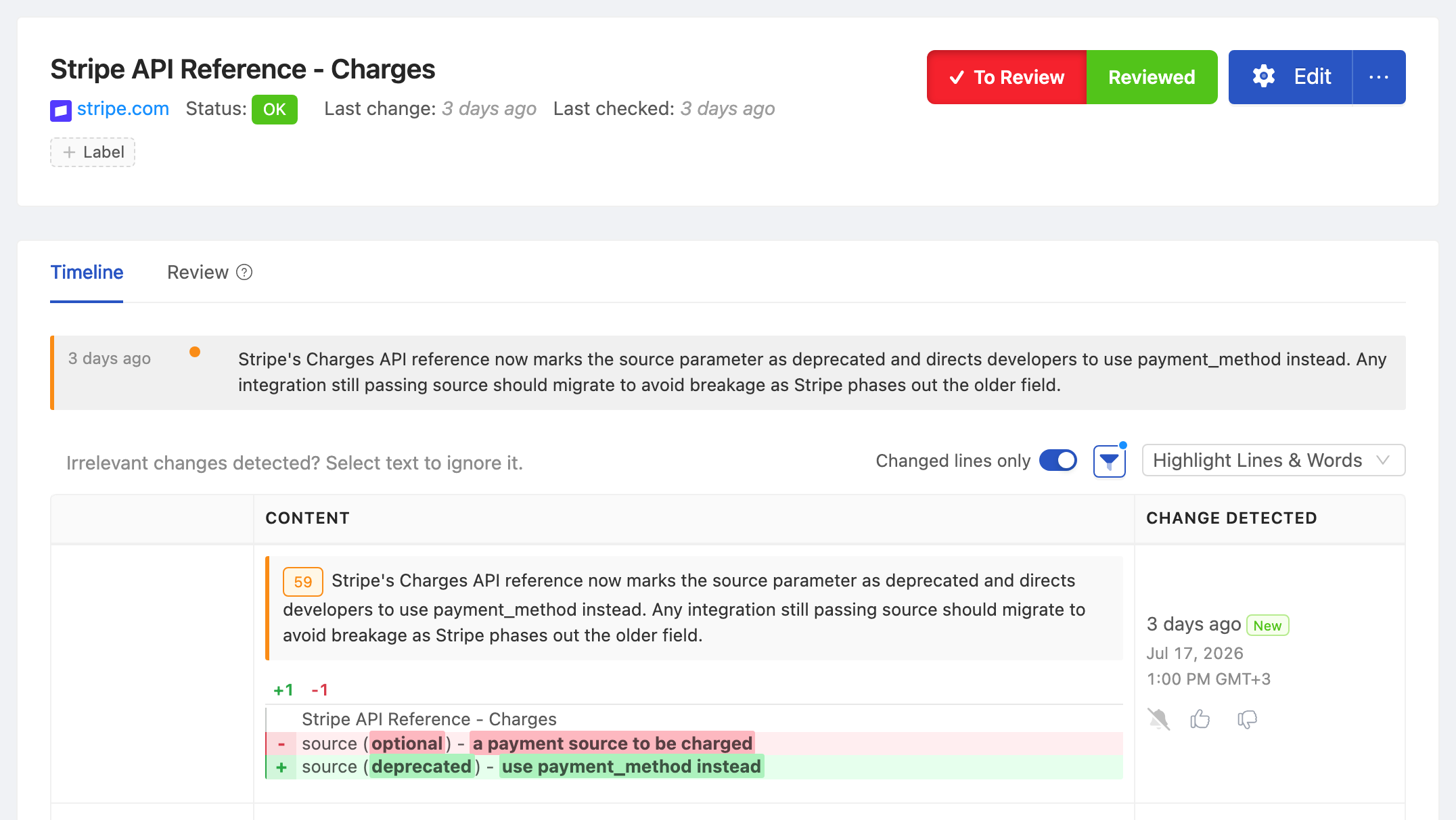Click the 'Irrelevant changes detected?' hint text
The height and width of the screenshot is (820, 1456).
click(x=294, y=463)
